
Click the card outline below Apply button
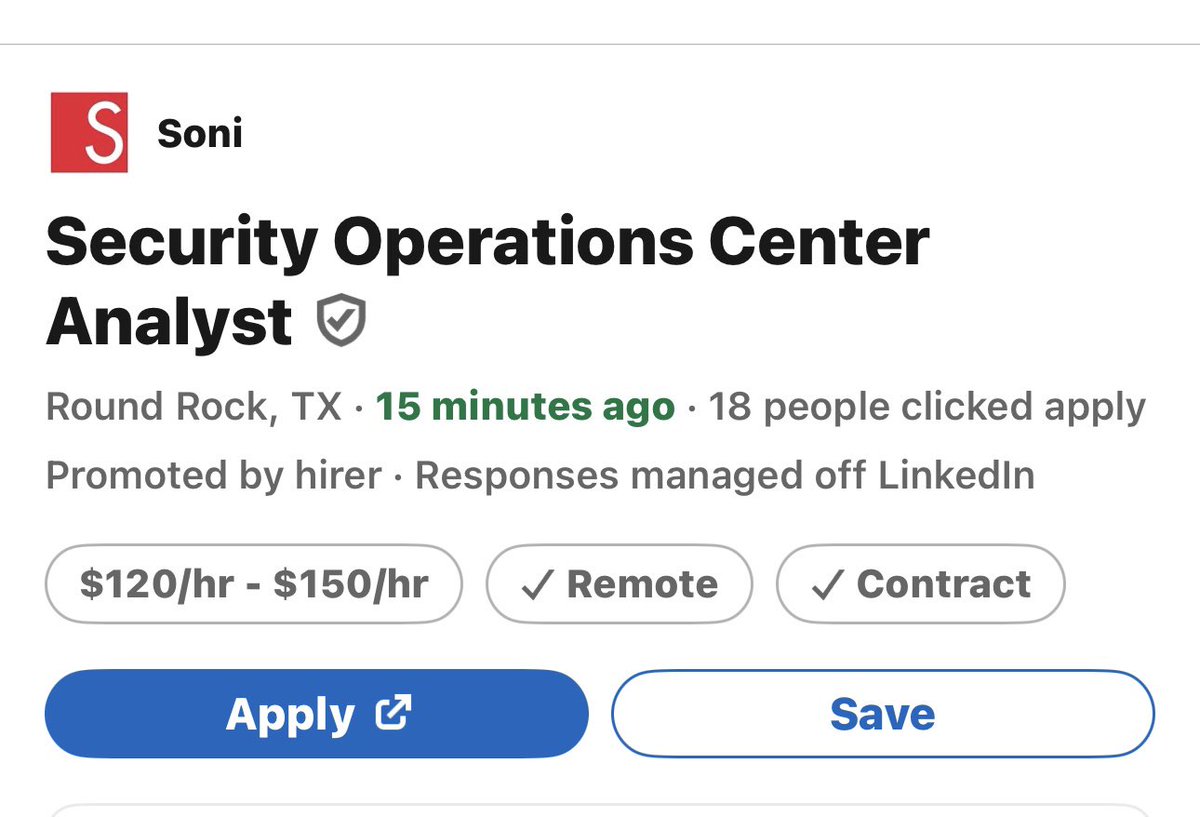pyautogui.click(x=600, y=809)
